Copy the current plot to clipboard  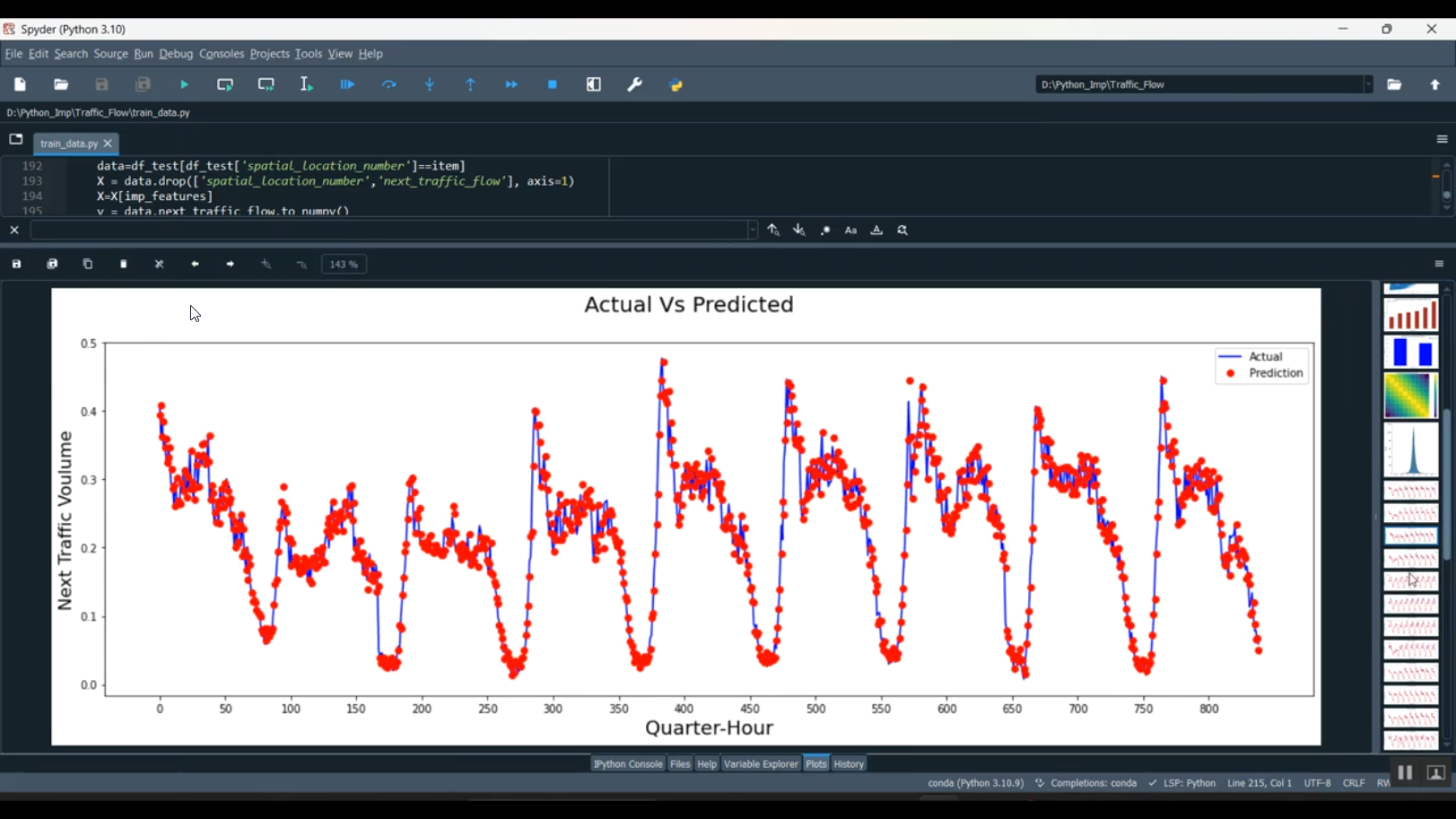coord(87,264)
